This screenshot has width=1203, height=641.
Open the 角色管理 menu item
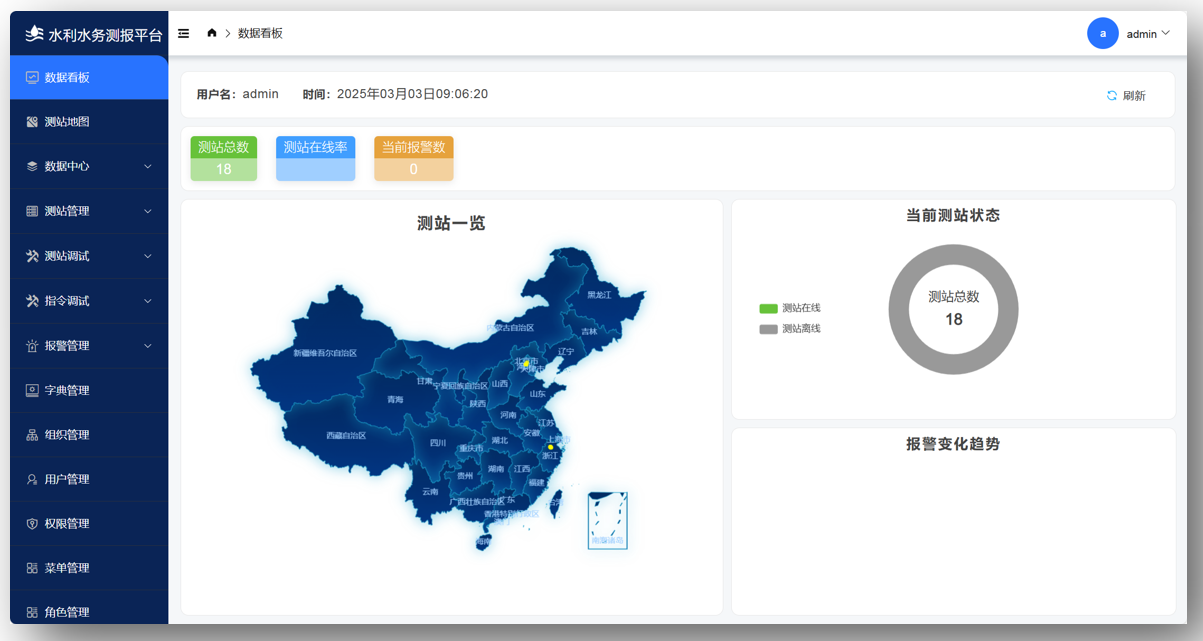(x=89, y=609)
